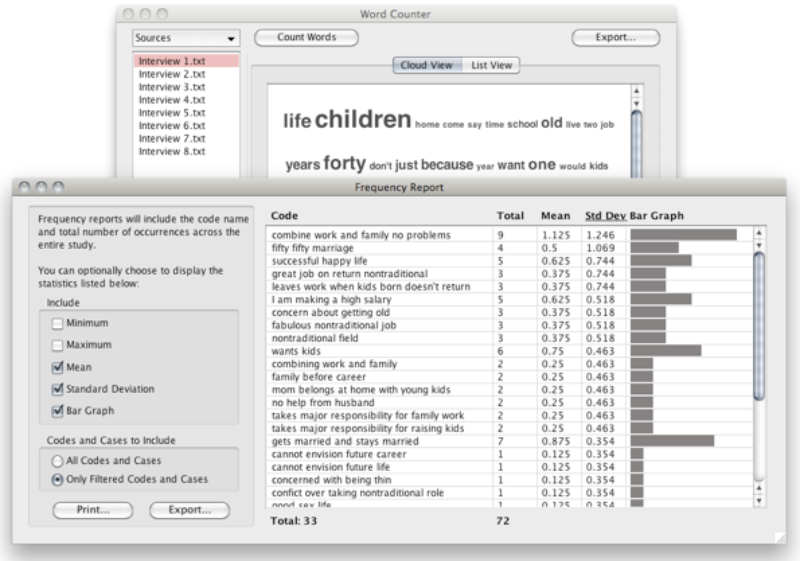
Task: Click the frequency table scroll up arrow
Action: point(759,233)
